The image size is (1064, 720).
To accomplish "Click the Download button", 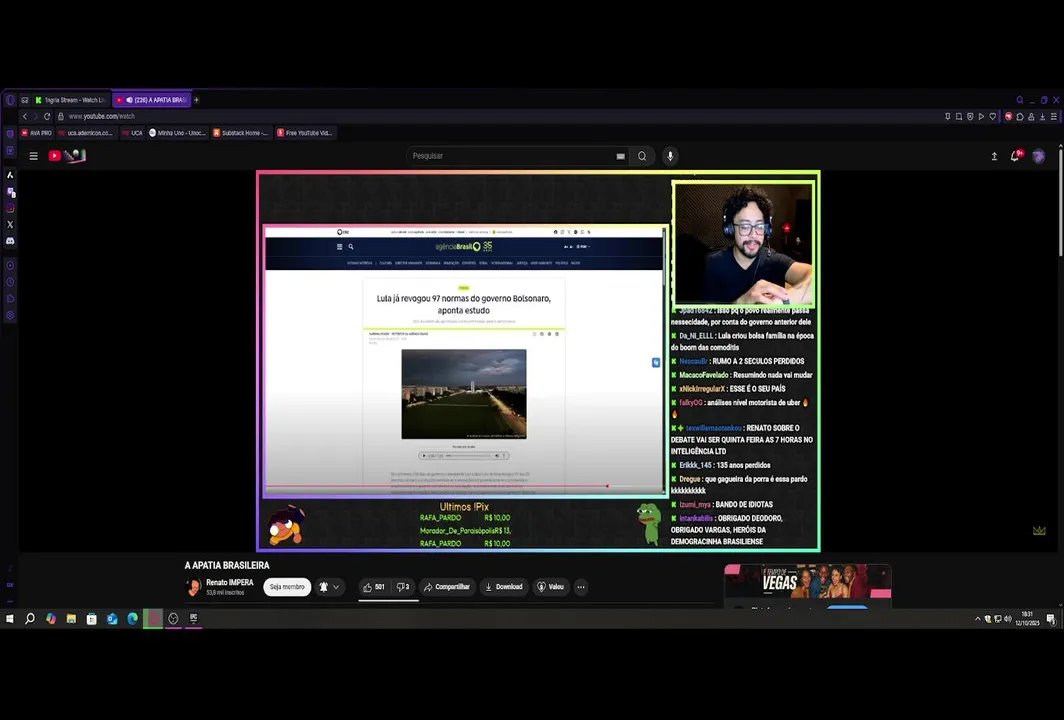I will [x=504, y=587].
